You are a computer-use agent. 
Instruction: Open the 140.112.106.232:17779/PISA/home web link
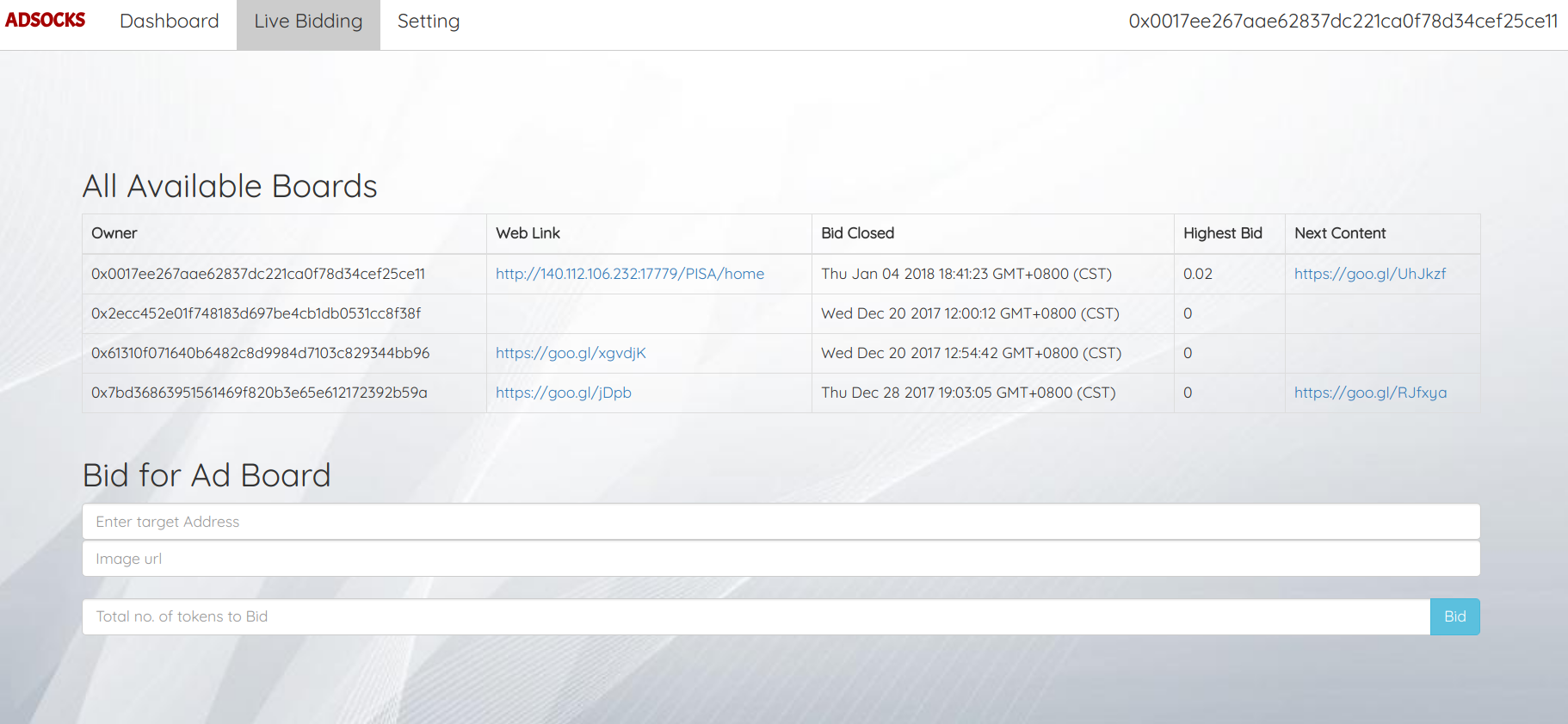pos(630,274)
